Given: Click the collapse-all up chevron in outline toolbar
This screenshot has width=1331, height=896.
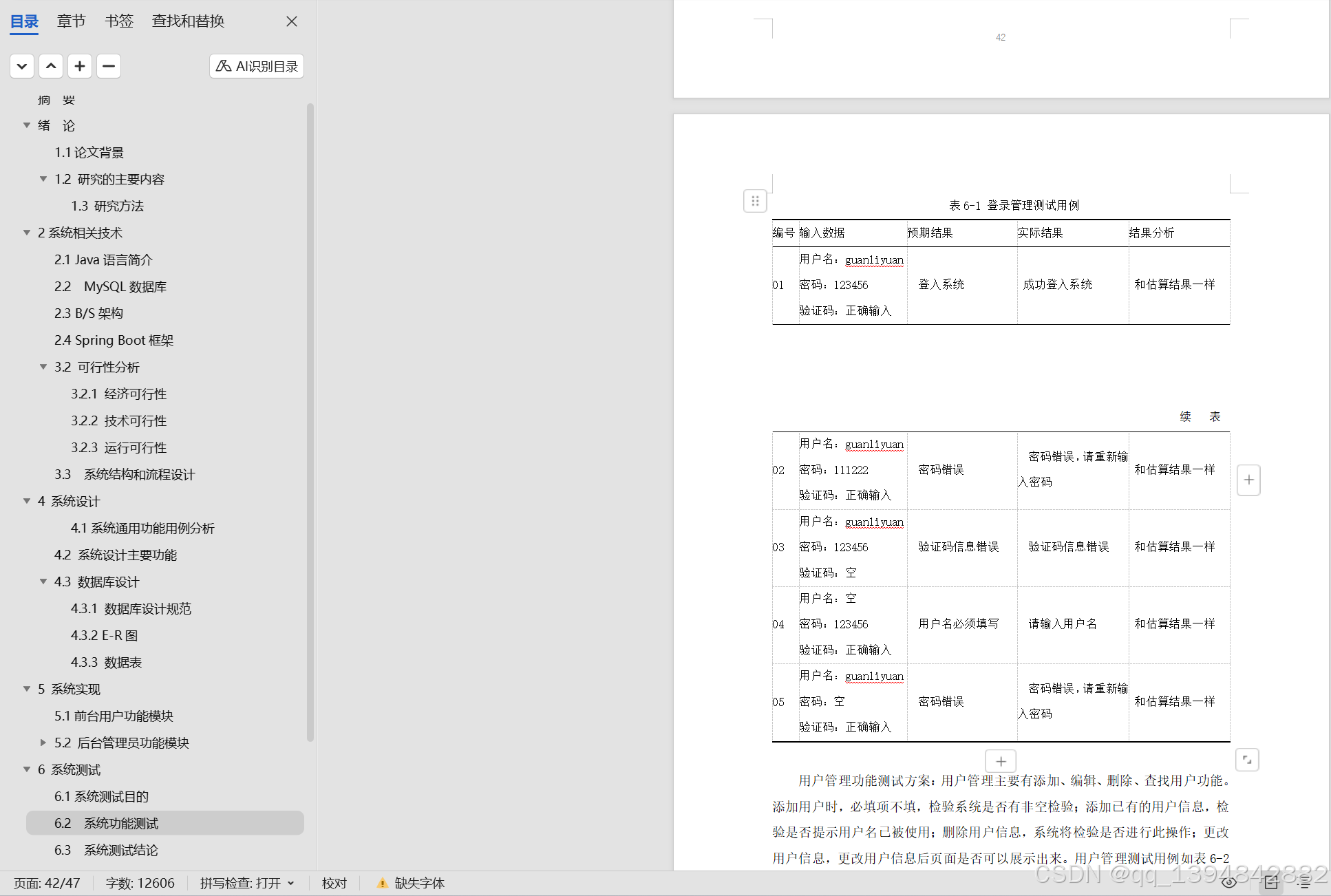Looking at the screenshot, I should [x=51, y=66].
